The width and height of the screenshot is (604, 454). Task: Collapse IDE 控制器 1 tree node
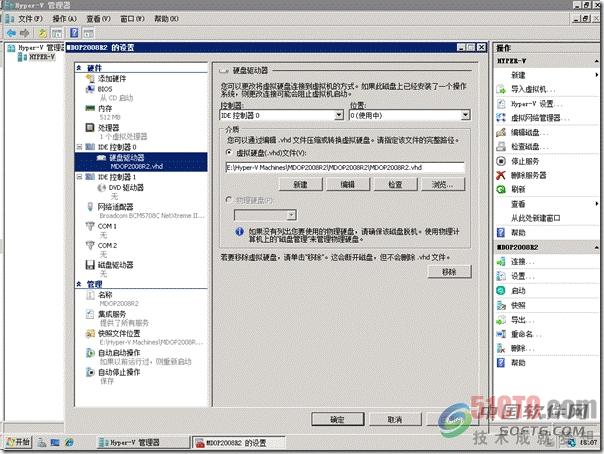pos(79,177)
